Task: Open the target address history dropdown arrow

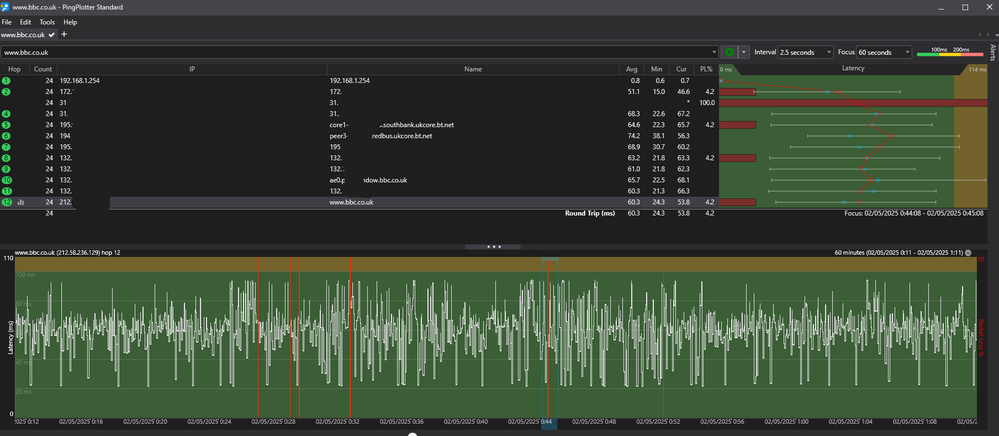Action: [x=714, y=52]
